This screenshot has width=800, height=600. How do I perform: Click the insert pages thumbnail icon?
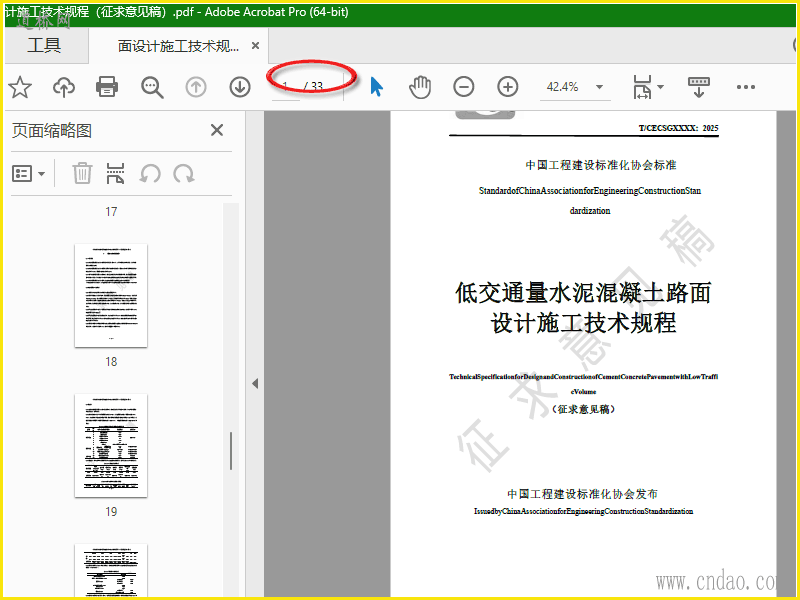tap(115, 173)
